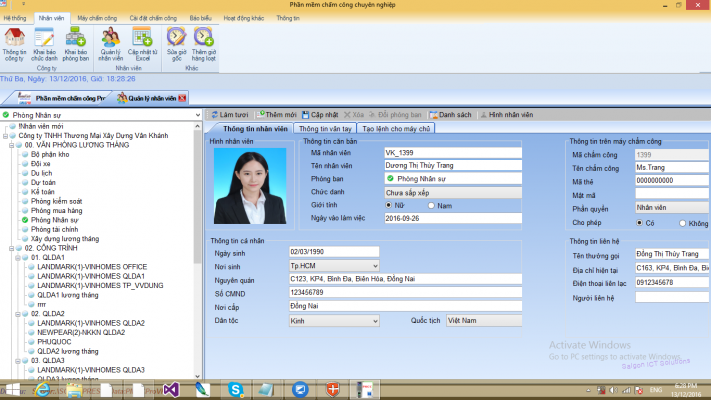
Task: Select !Nhân viên mới tree item
Action: pyautogui.click(x=41, y=126)
